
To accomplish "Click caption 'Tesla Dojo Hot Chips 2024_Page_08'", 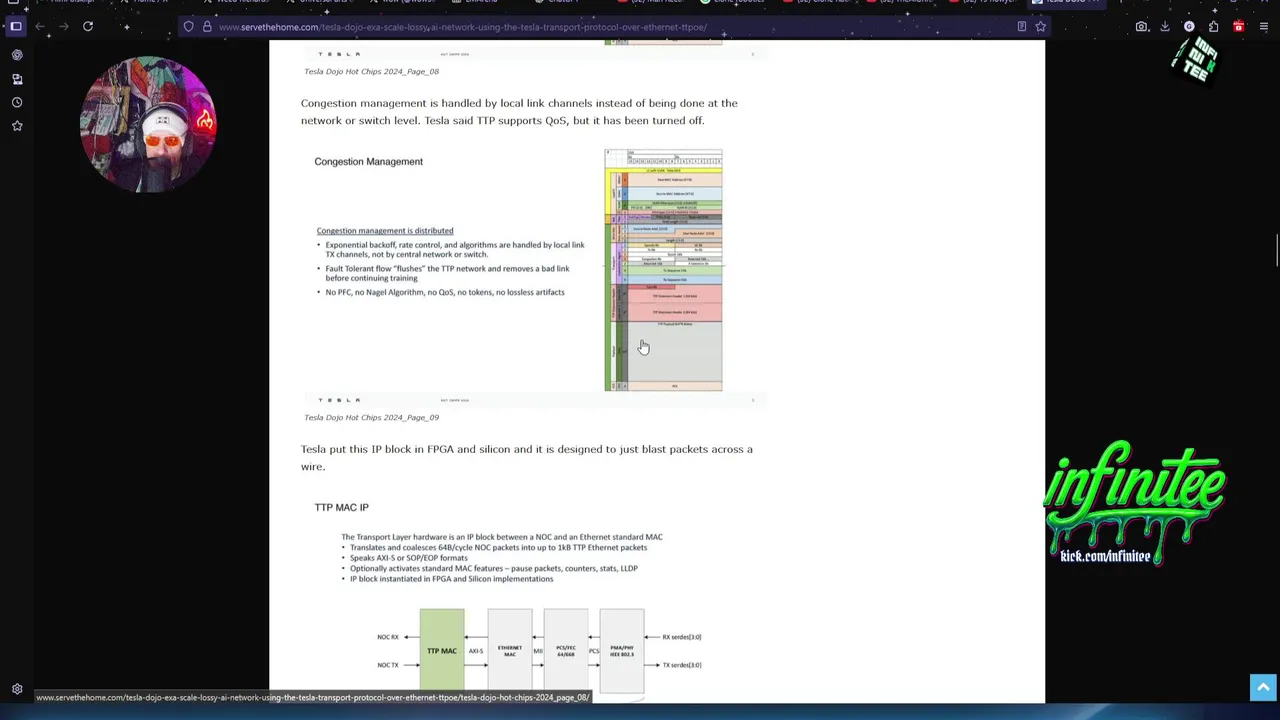I will (371, 71).
